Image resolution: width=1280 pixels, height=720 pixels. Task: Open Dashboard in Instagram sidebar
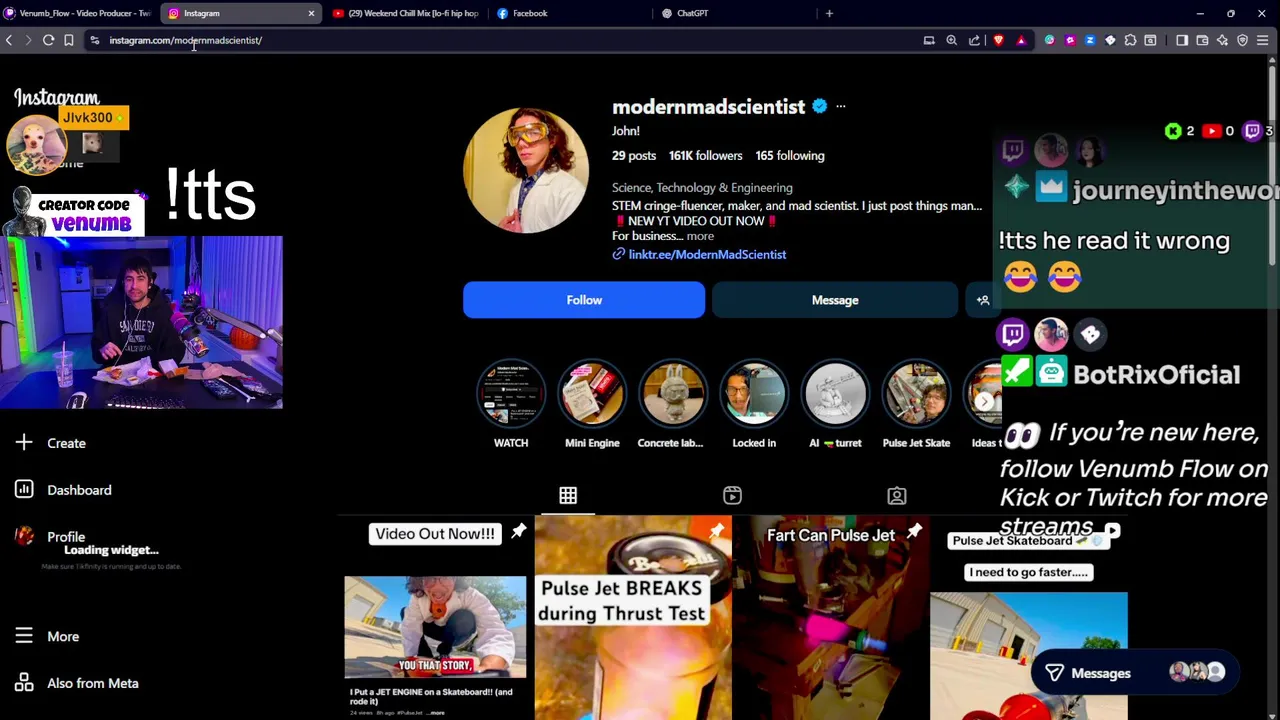click(x=64, y=490)
